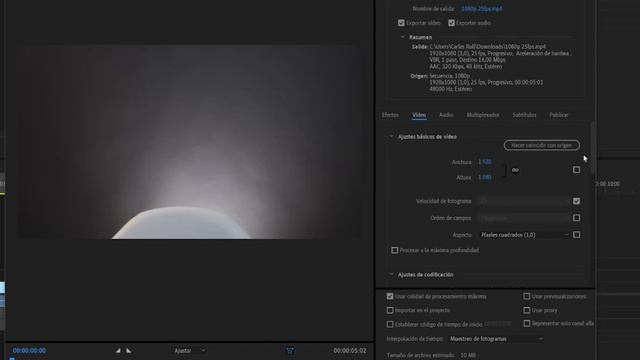The image size is (640, 360).
Task: Open Interpolación de tiempo dropdown
Action: tap(496, 339)
